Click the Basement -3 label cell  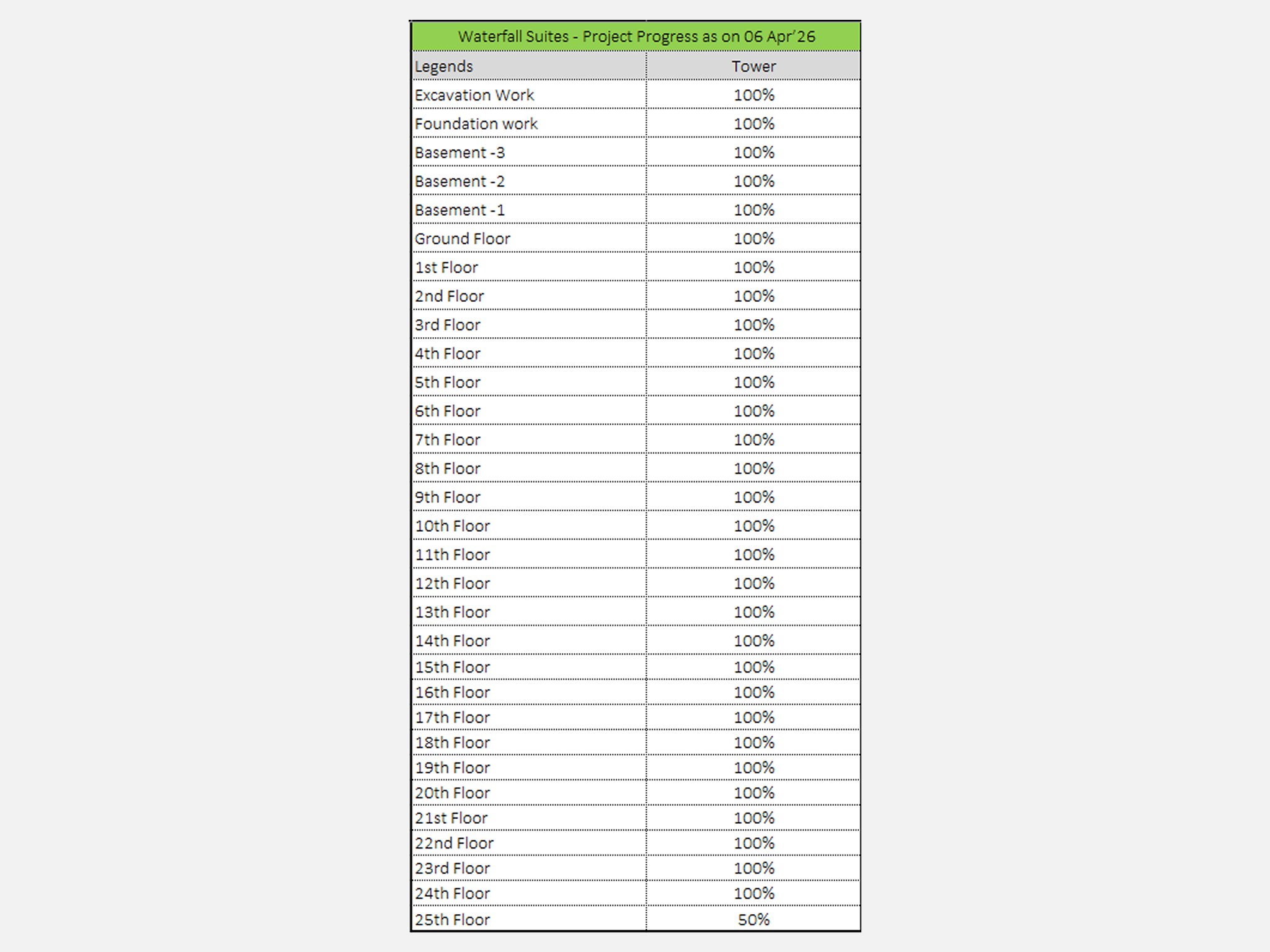[460, 153]
